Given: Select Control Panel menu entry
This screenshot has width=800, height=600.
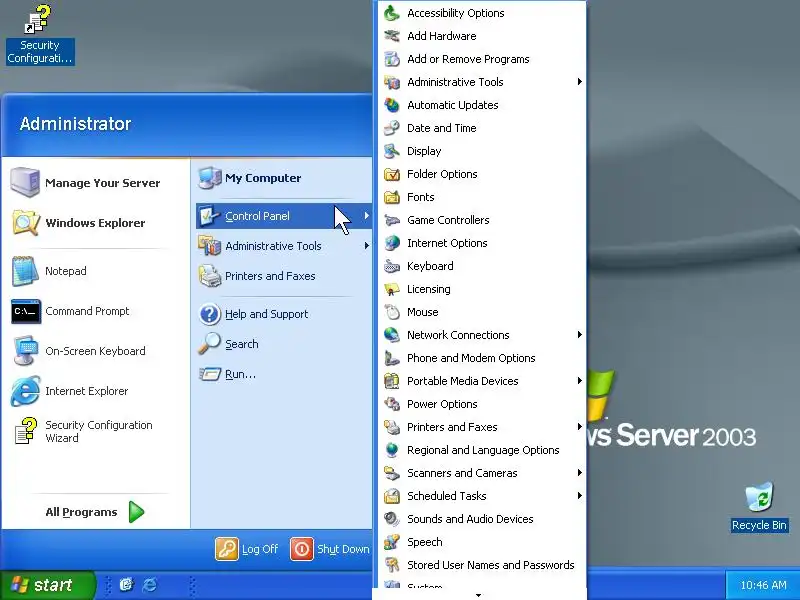Looking at the screenshot, I should pos(283,216).
